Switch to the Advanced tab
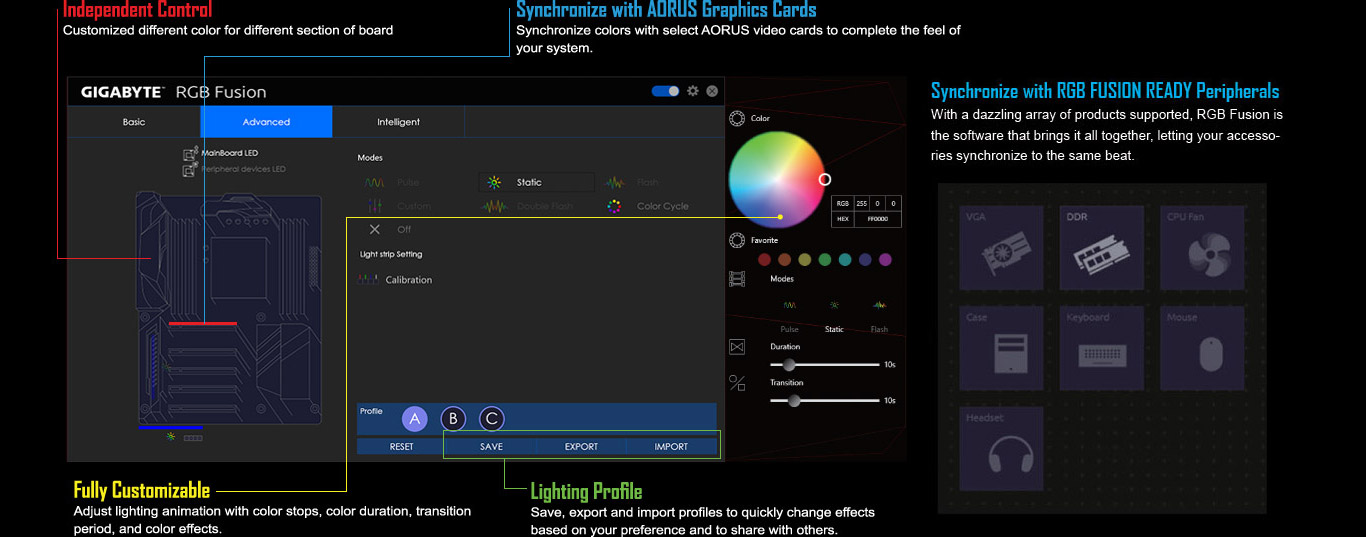Image resolution: width=1366 pixels, height=537 pixels. (x=266, y=122)
